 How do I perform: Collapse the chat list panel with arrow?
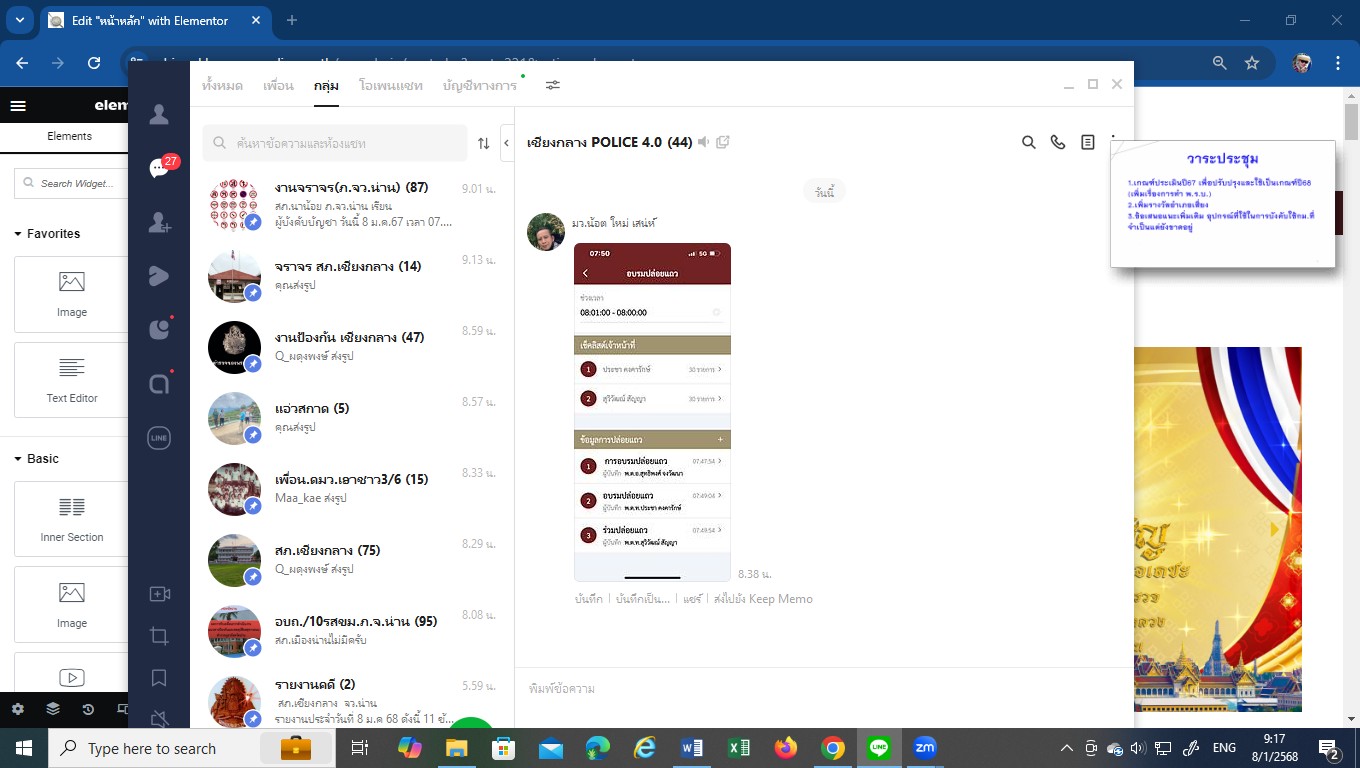506,143
